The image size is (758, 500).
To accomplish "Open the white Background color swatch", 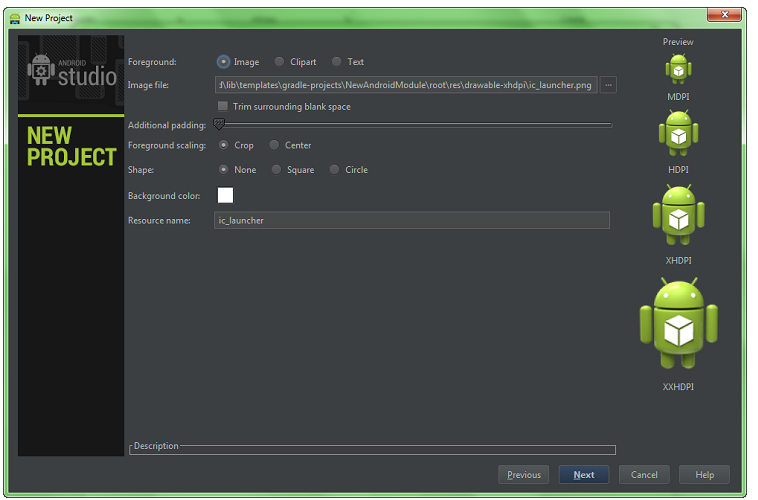I will (x=225, y=195).
